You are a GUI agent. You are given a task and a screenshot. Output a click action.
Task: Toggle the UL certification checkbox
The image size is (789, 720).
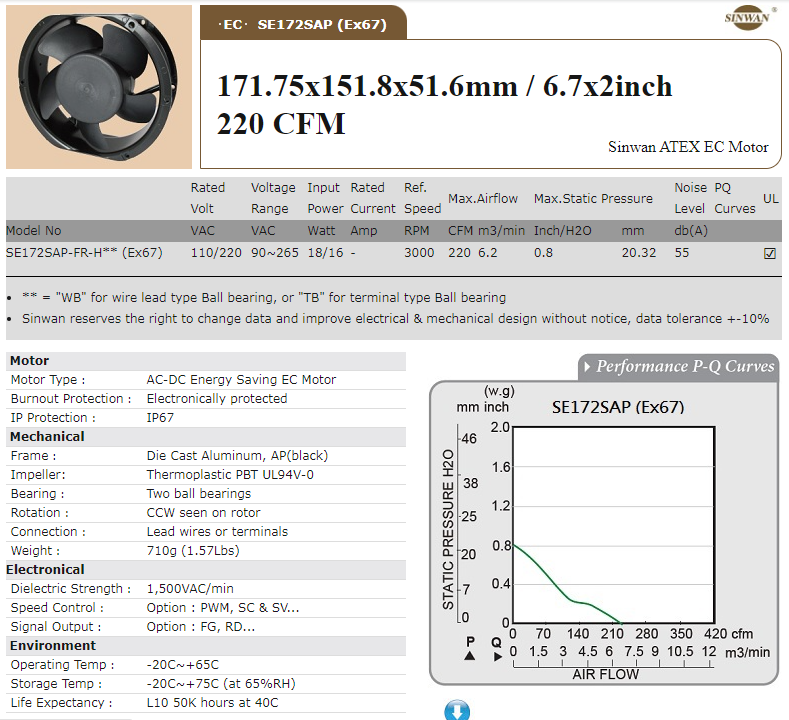coord(769,254)
